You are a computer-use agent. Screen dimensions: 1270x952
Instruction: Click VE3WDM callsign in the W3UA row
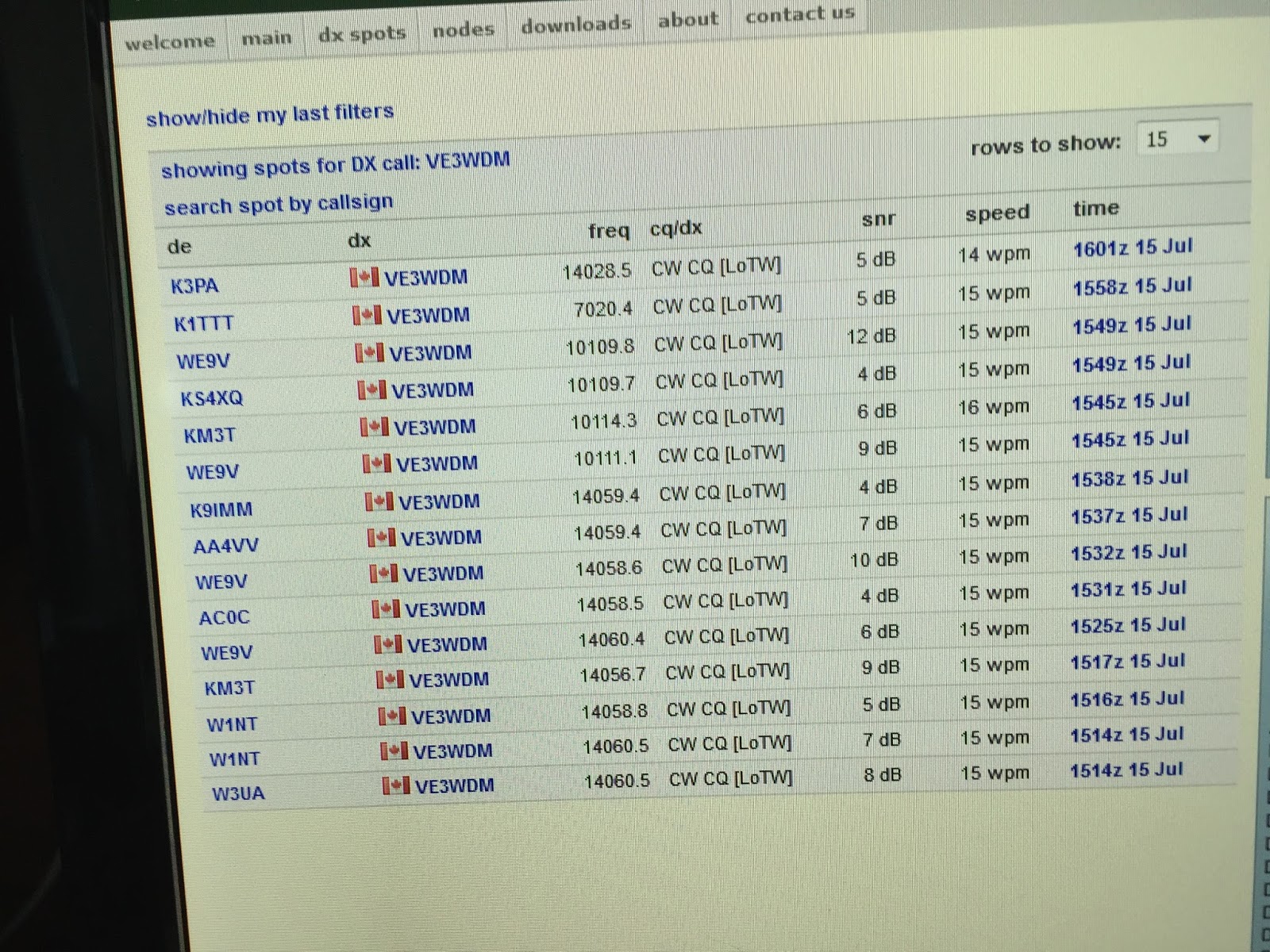[456, 785]
